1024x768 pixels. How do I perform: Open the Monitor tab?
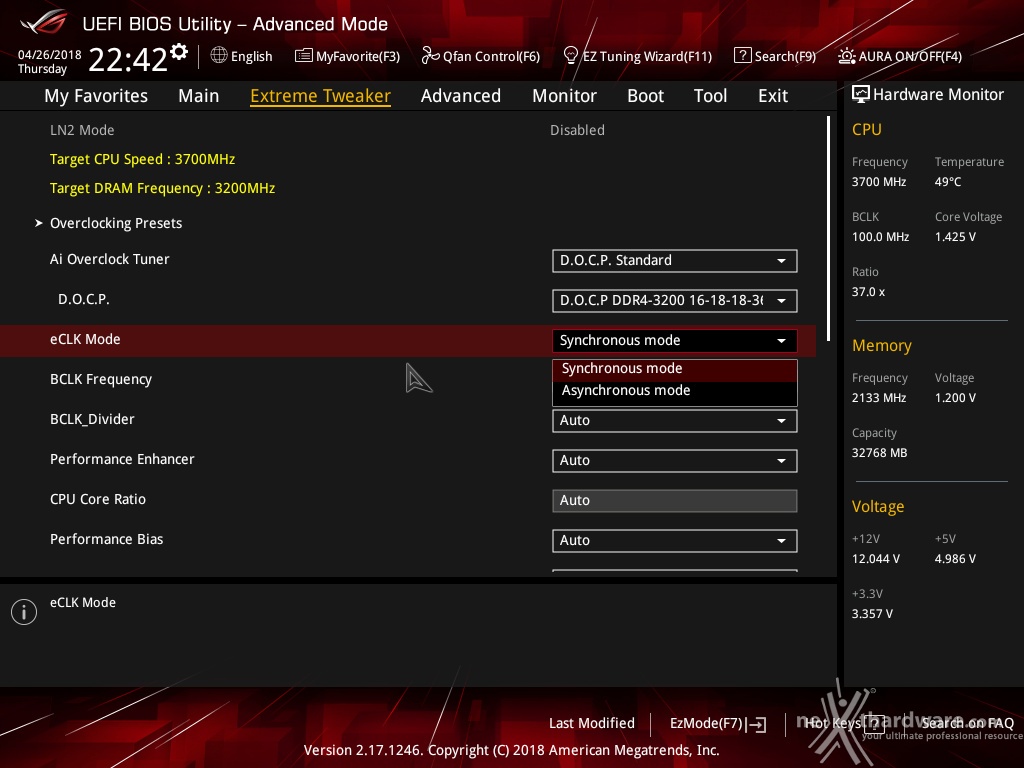click(564, 96)
